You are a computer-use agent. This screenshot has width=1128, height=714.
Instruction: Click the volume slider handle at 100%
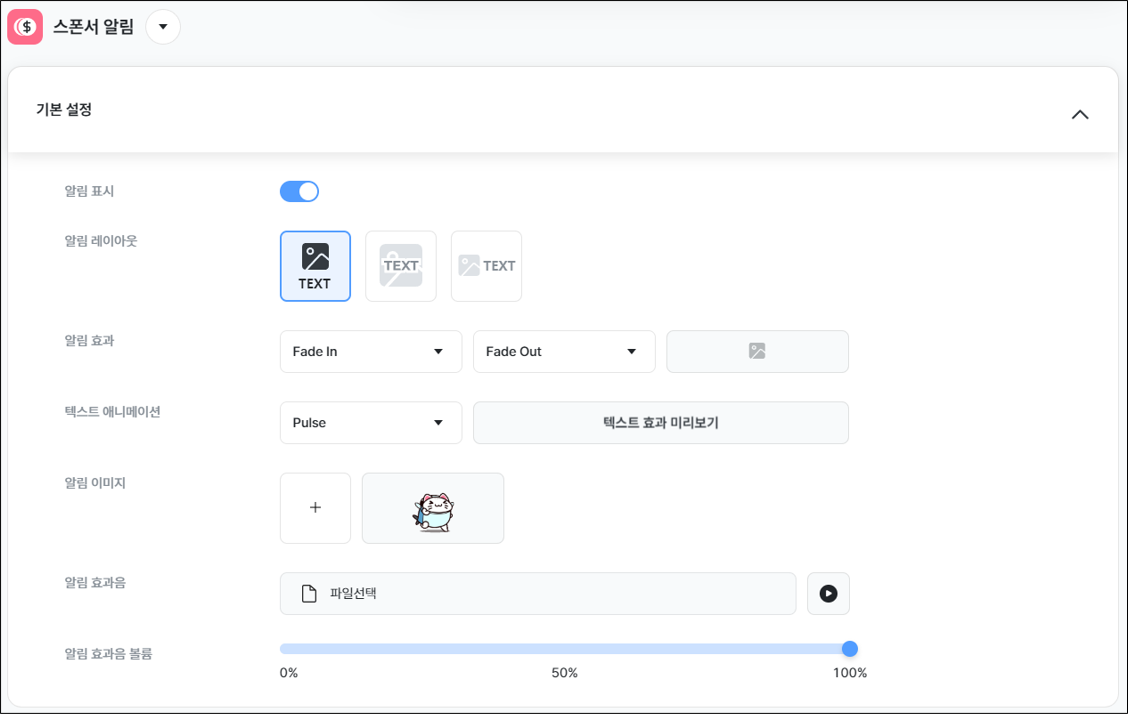[x=850, y=649]
